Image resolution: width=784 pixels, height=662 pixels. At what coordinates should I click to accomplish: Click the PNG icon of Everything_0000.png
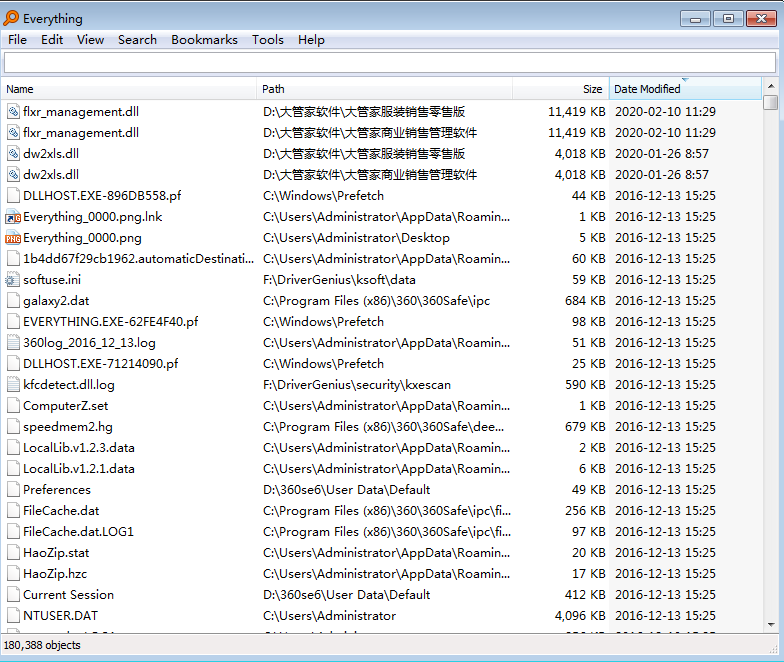click(x=13, y=238)
